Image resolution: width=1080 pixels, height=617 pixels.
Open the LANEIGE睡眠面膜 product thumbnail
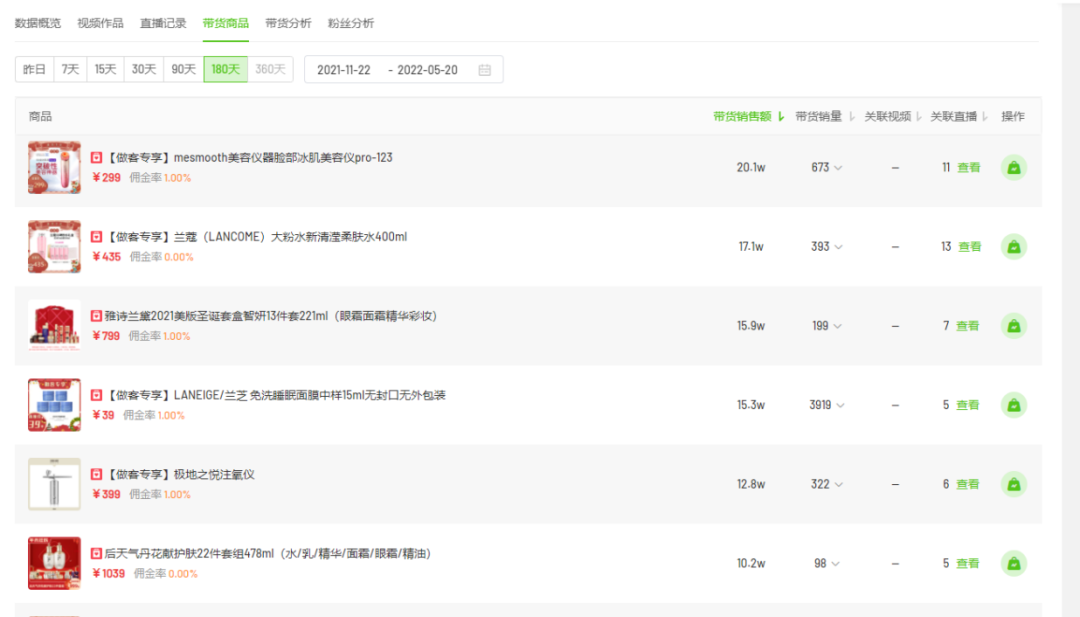click(x=54, y=405)
